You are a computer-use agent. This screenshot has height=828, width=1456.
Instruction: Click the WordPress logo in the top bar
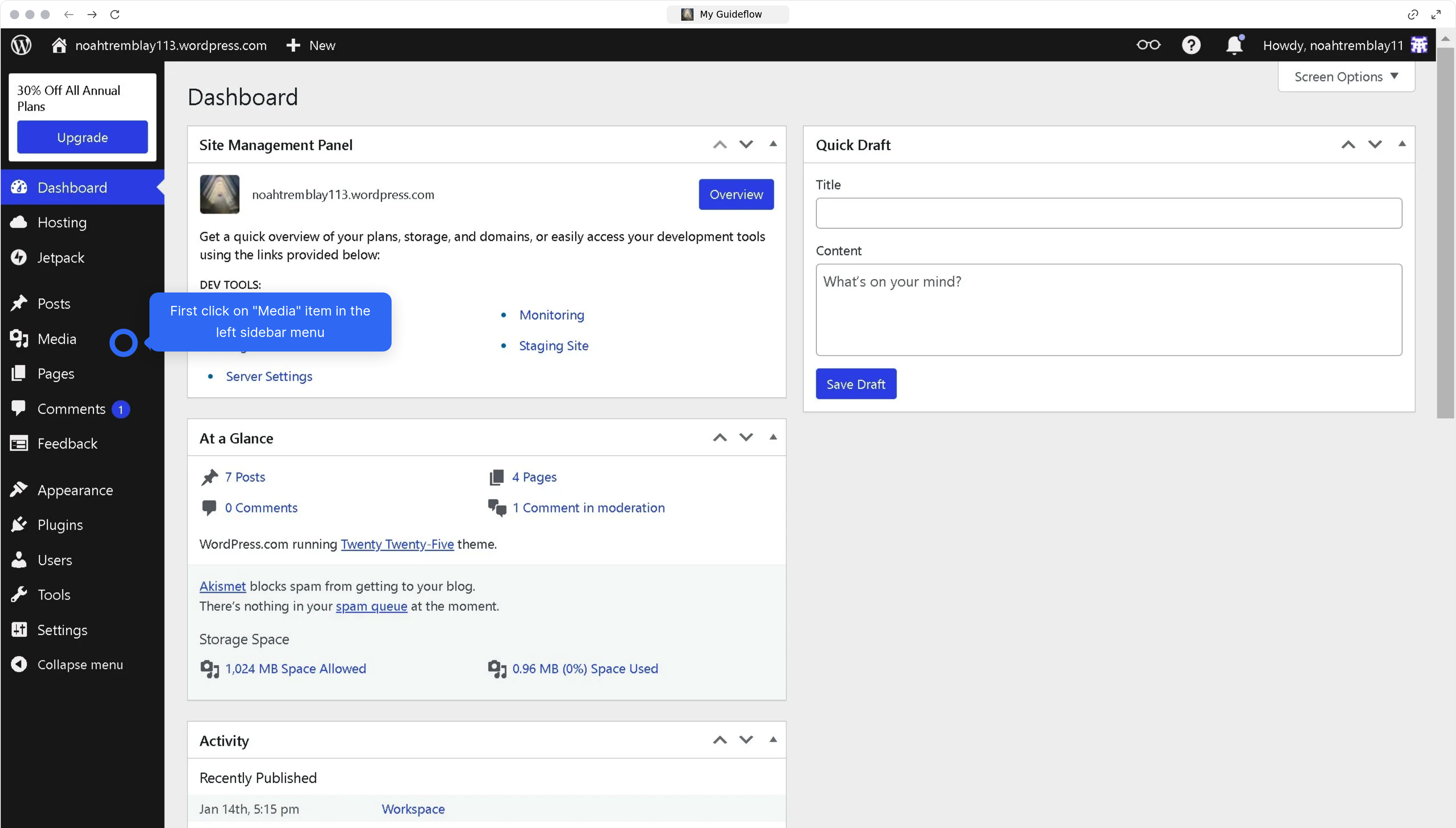pyautogui.click(x=21, y=45)
